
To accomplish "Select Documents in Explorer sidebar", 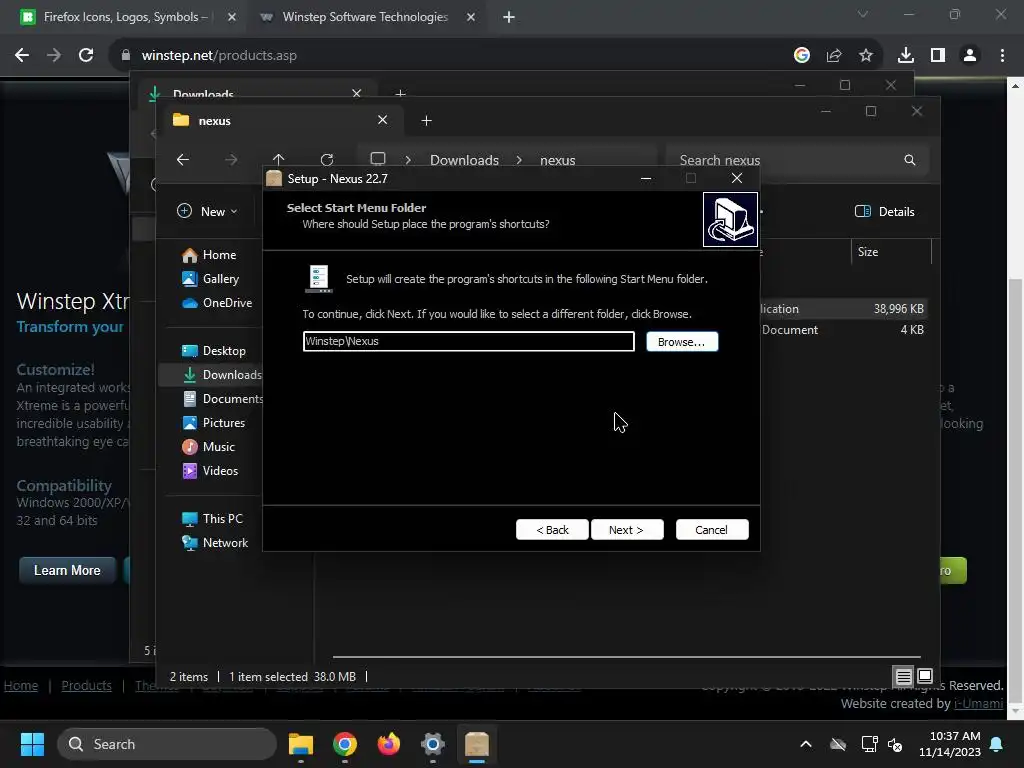I will 222,399.
